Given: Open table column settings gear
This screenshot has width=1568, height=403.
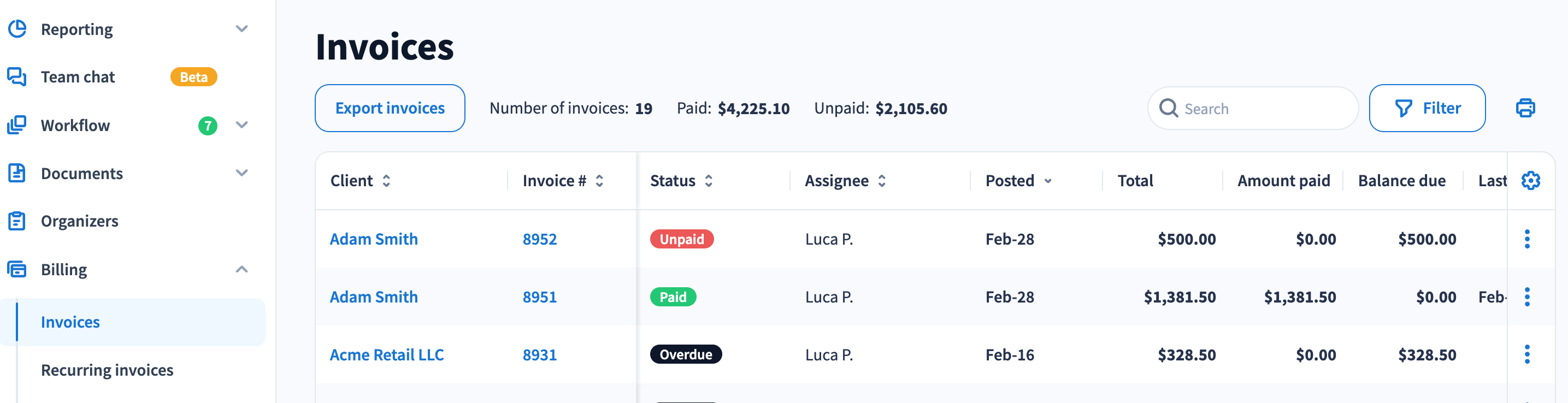Looking at the screenshot, I should click(1530, 181).
